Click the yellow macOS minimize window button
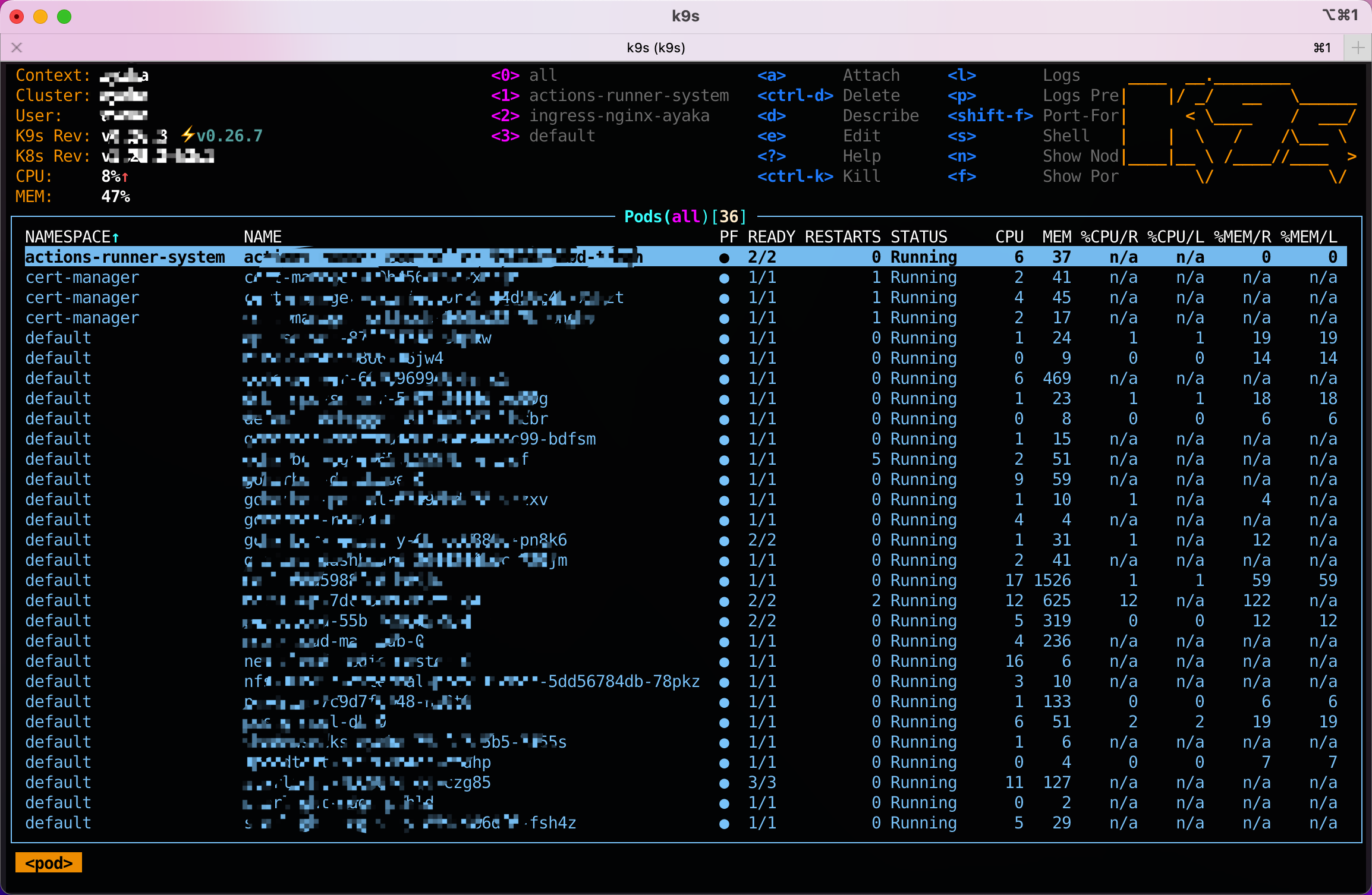Image resolution: width=1372 pixels, height=895 pixels. (x=40, y=17)
